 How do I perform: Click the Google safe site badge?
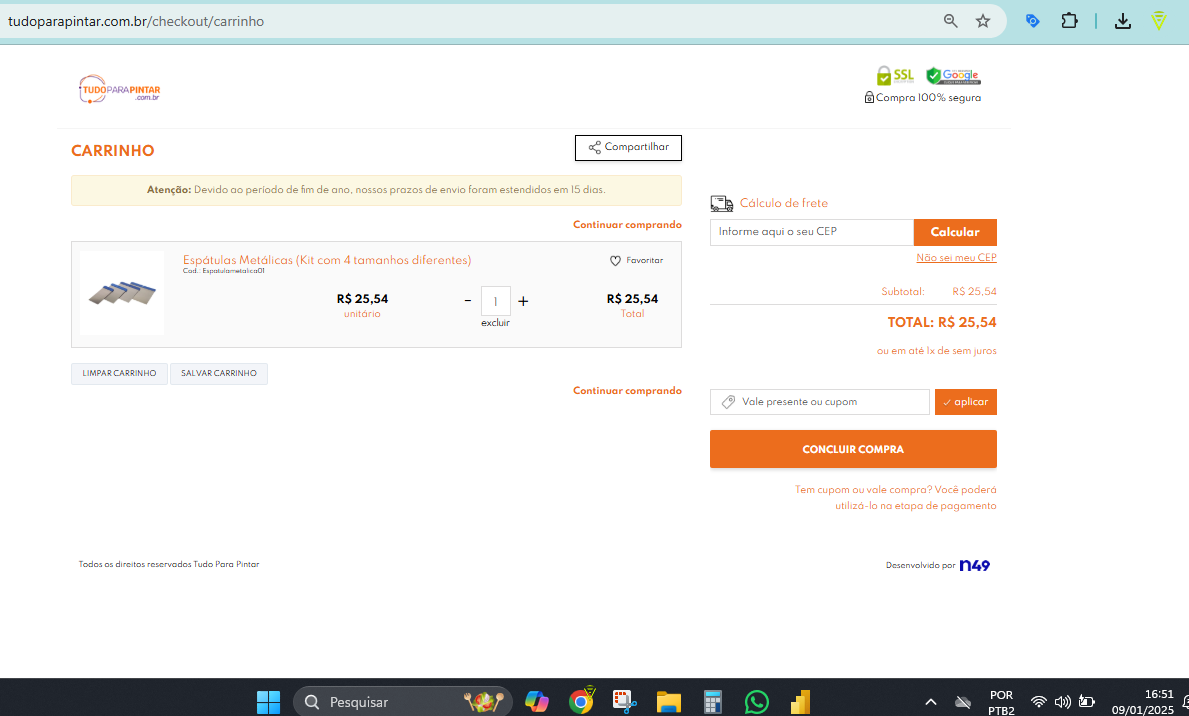pos(952,76)
